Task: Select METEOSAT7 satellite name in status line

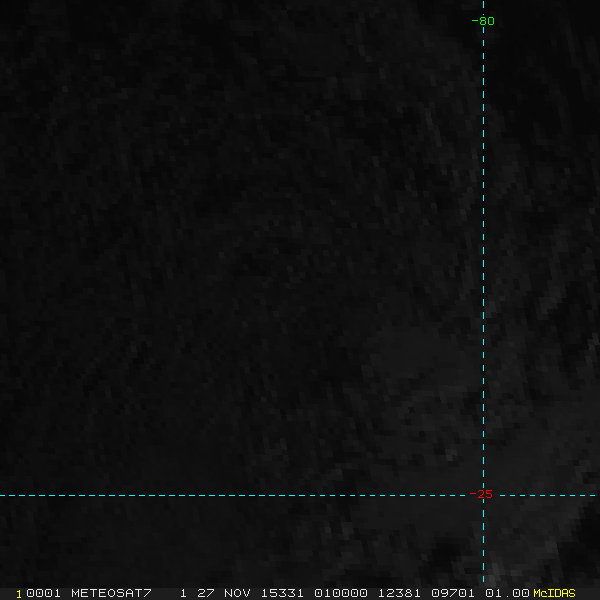Action: pyautogui.click(x=111, y=593)
